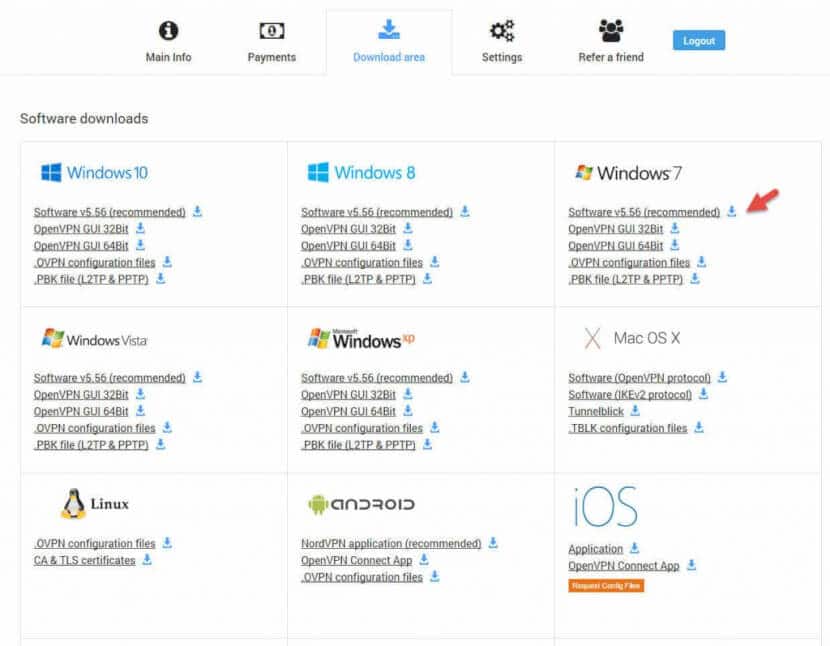830x646 pixels.
Task: Select the Download area tab
Action: (x=389, y=42)
